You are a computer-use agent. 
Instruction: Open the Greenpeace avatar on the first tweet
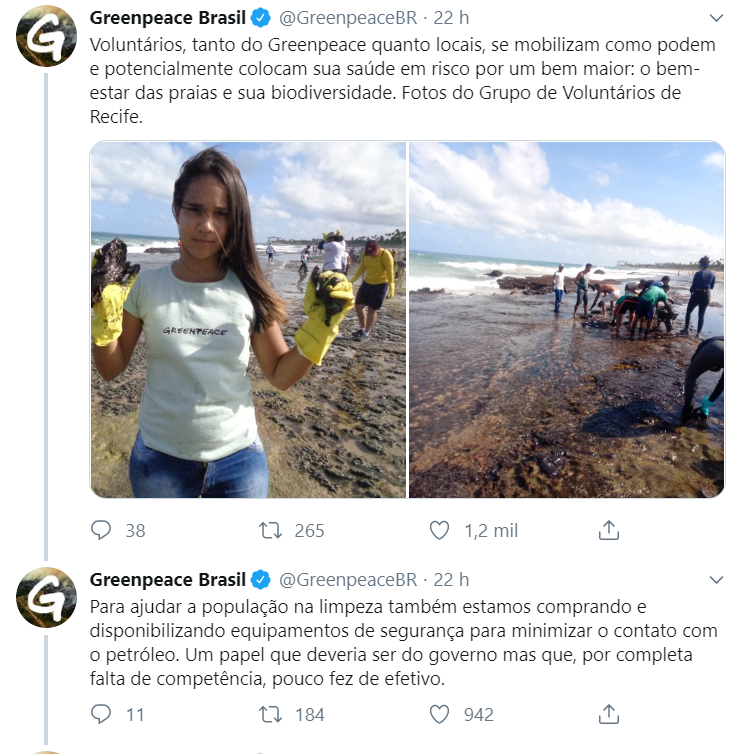click(46, 36)
